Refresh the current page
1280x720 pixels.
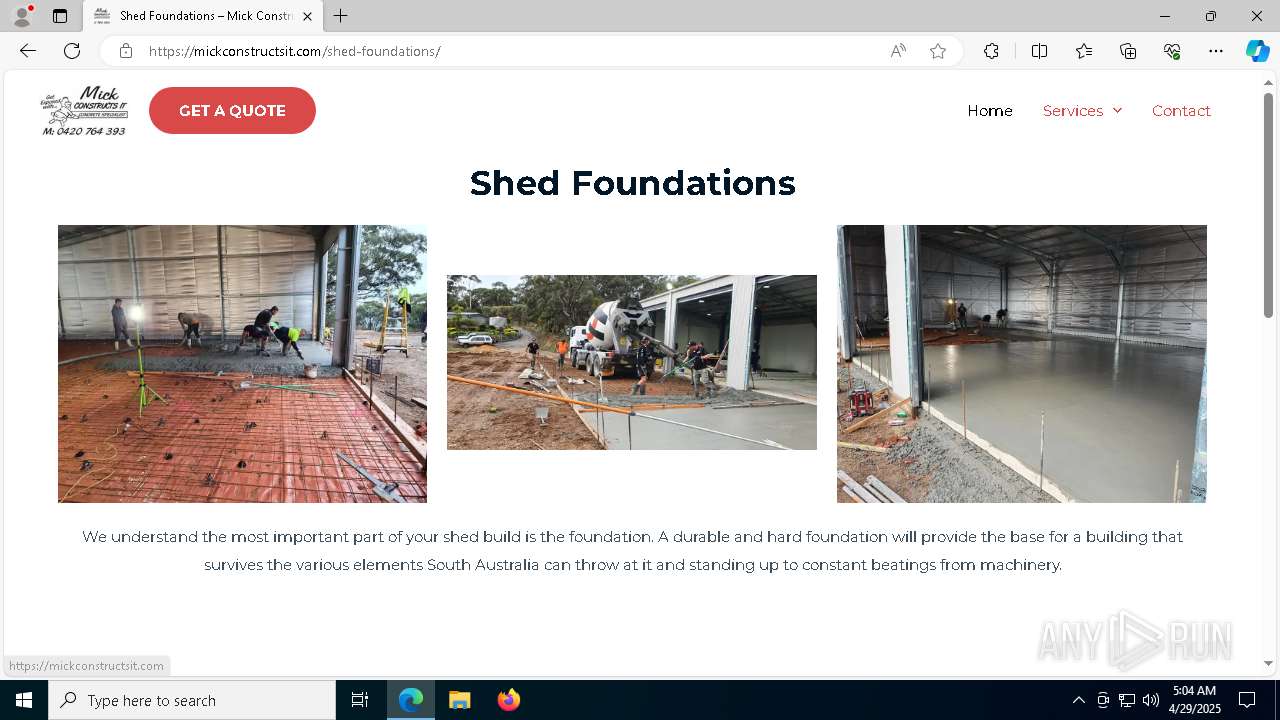pyautogui.click(x=72, y=51)
